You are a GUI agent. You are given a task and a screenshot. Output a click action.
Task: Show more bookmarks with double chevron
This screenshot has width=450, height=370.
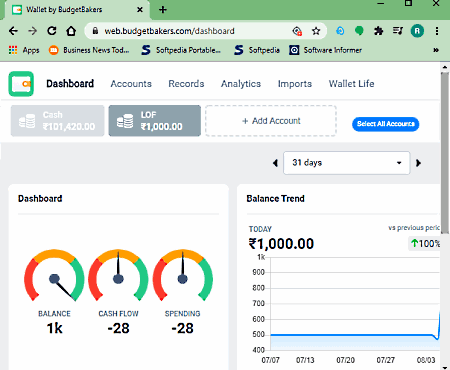(x=436, y=50)
